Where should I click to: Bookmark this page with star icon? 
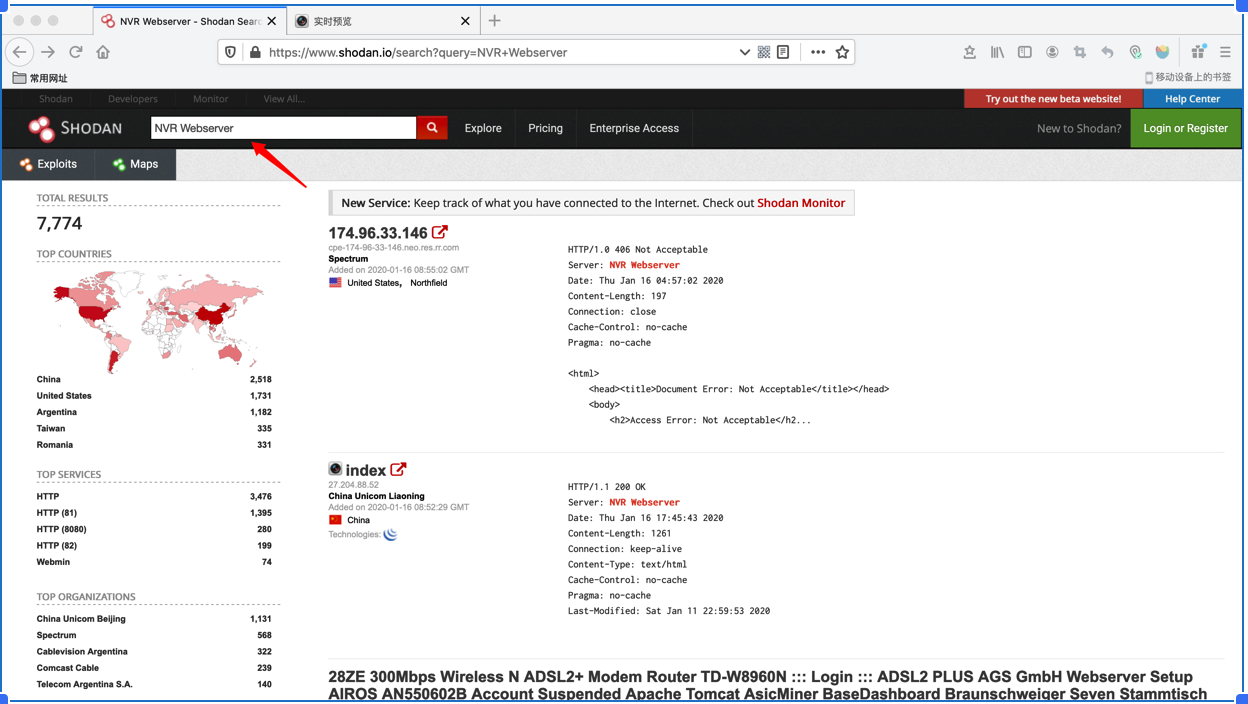[842, 52]
